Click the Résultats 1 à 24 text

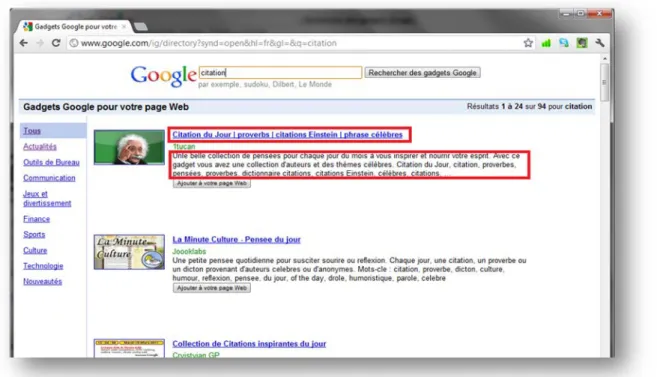pos(529,106)
